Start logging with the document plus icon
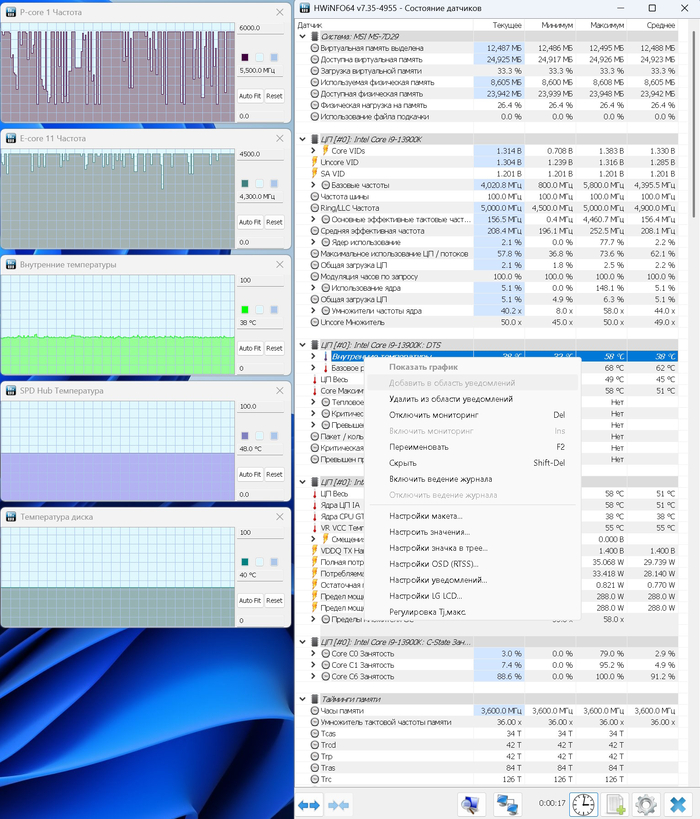This screenshot has height=819, width=700. click(x=615, y=804)
